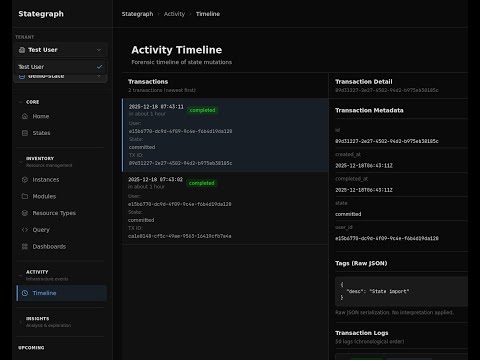Click the Transaction Detail subtitle ID
This screenshot has height=360, width=480.
[x=387, y=90]
